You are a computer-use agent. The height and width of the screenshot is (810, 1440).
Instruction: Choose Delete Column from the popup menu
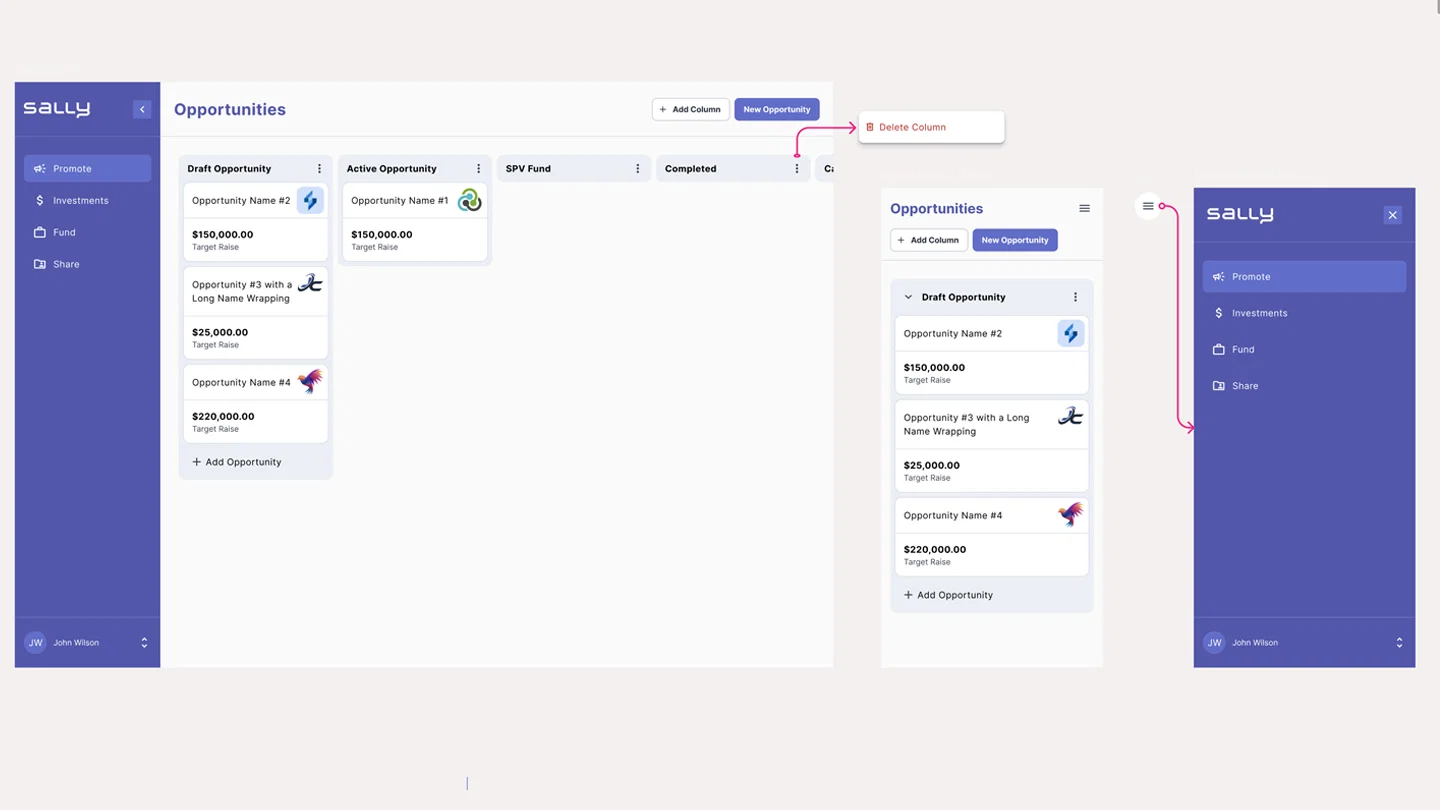(931, 127)
